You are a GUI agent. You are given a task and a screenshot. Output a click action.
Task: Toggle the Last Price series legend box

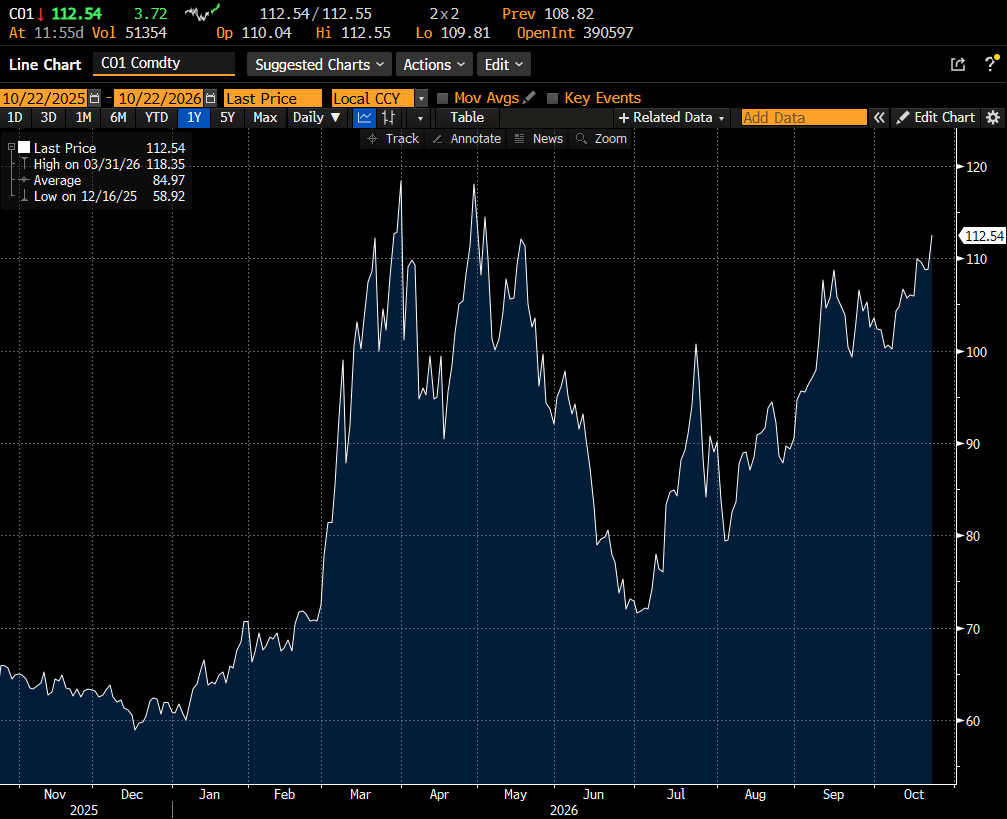coord(24,148)
